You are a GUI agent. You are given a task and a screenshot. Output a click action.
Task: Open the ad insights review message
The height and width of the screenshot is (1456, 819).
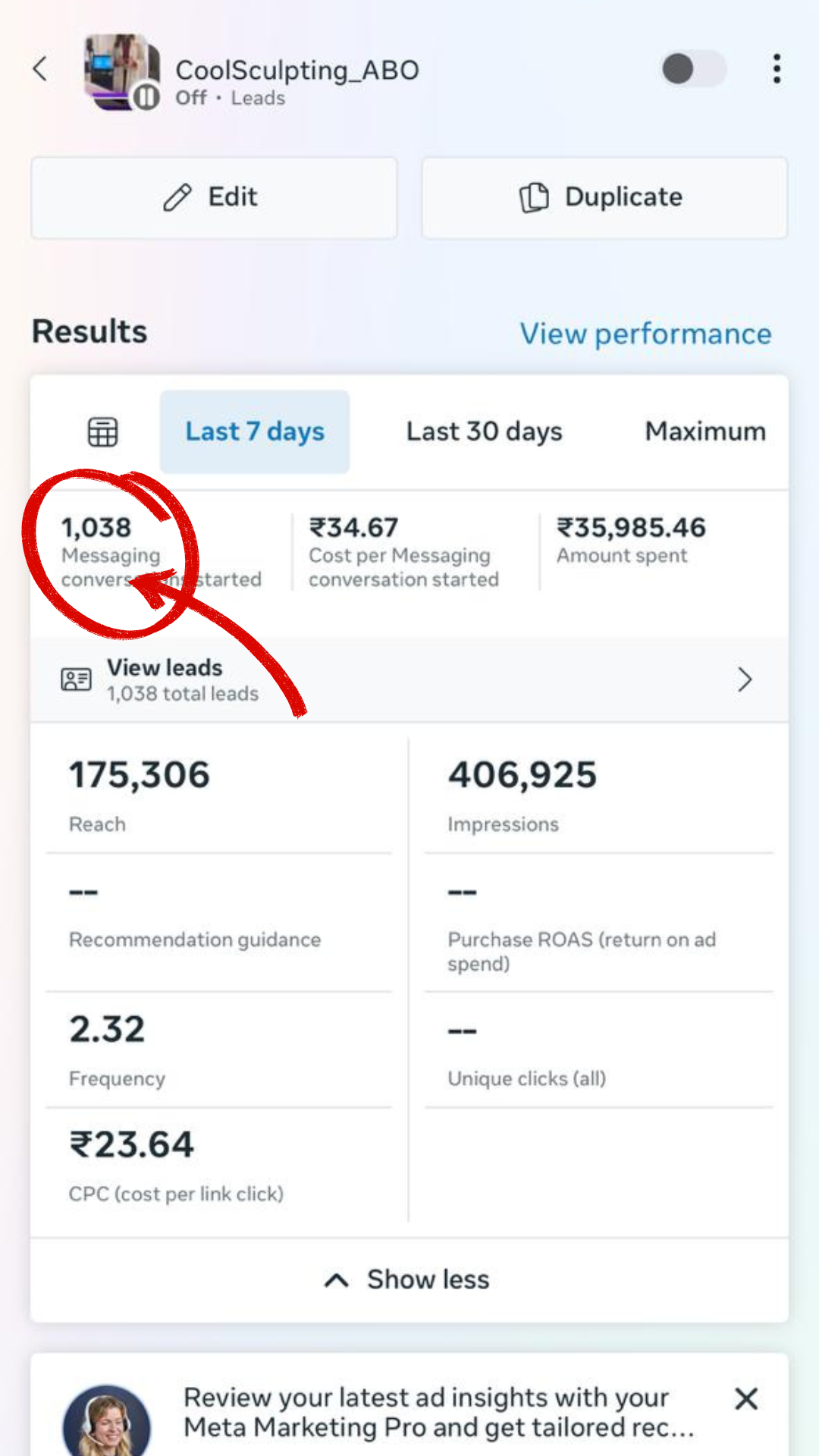[438, 1412]
